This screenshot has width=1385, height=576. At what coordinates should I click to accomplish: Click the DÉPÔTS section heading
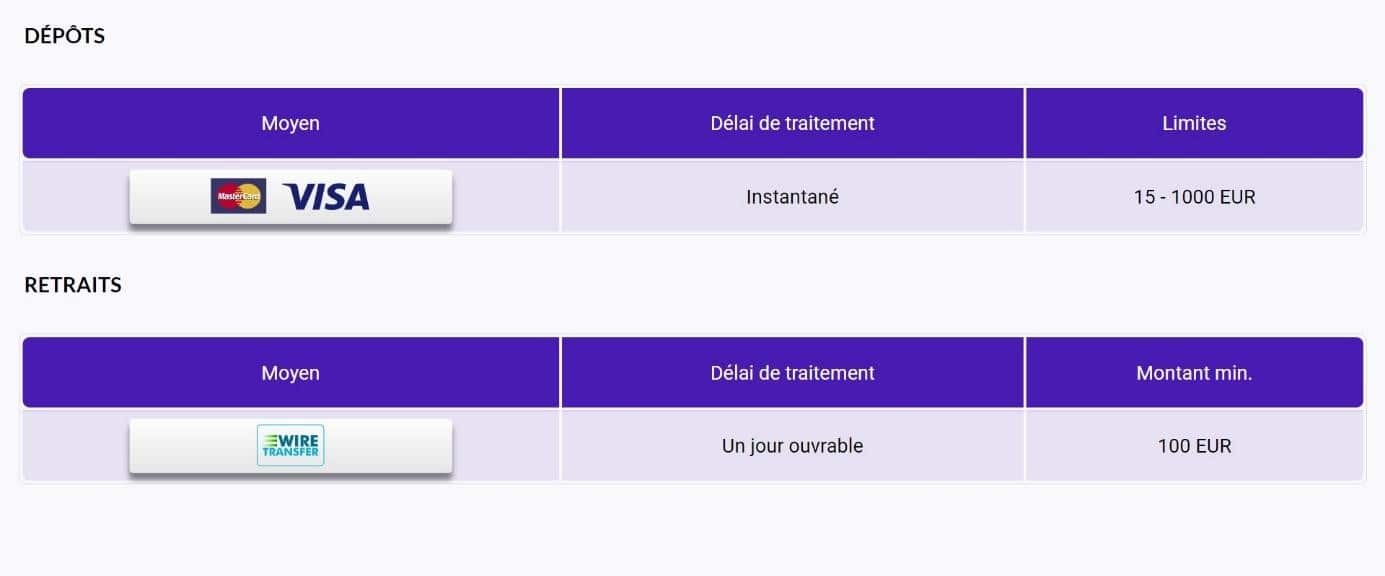[65, 36]
